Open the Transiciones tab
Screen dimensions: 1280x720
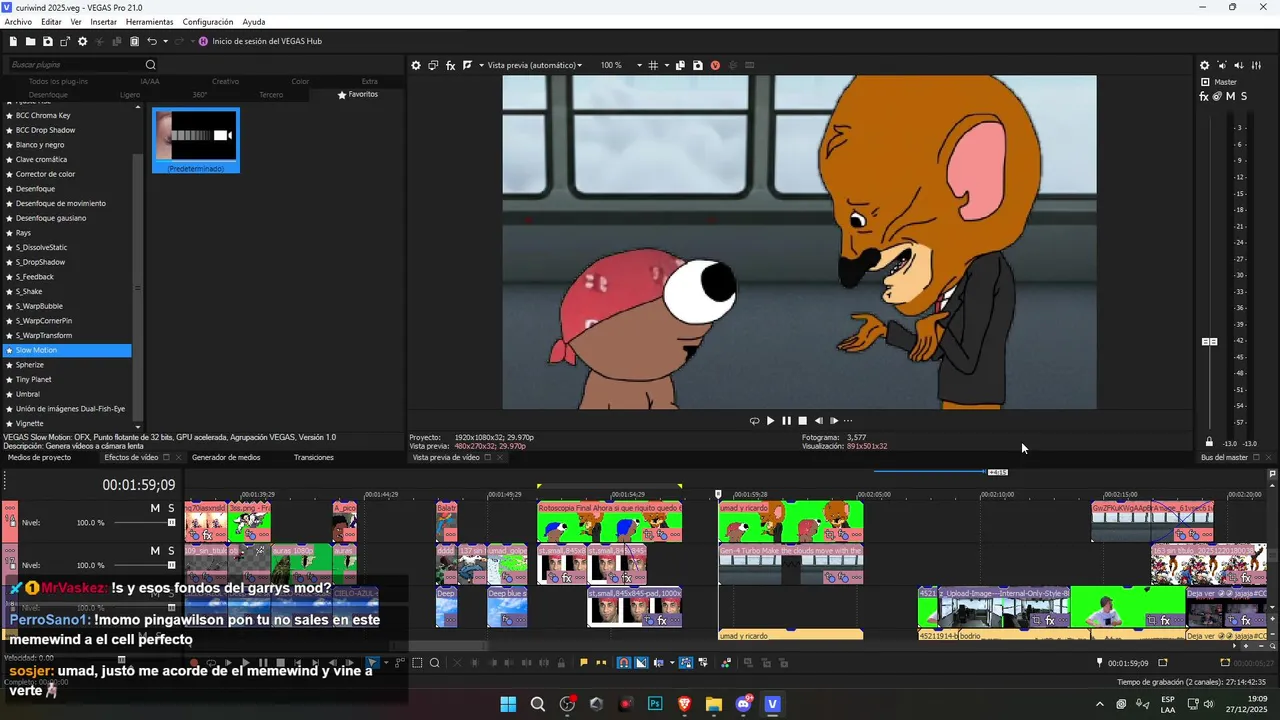coord(314,457)
